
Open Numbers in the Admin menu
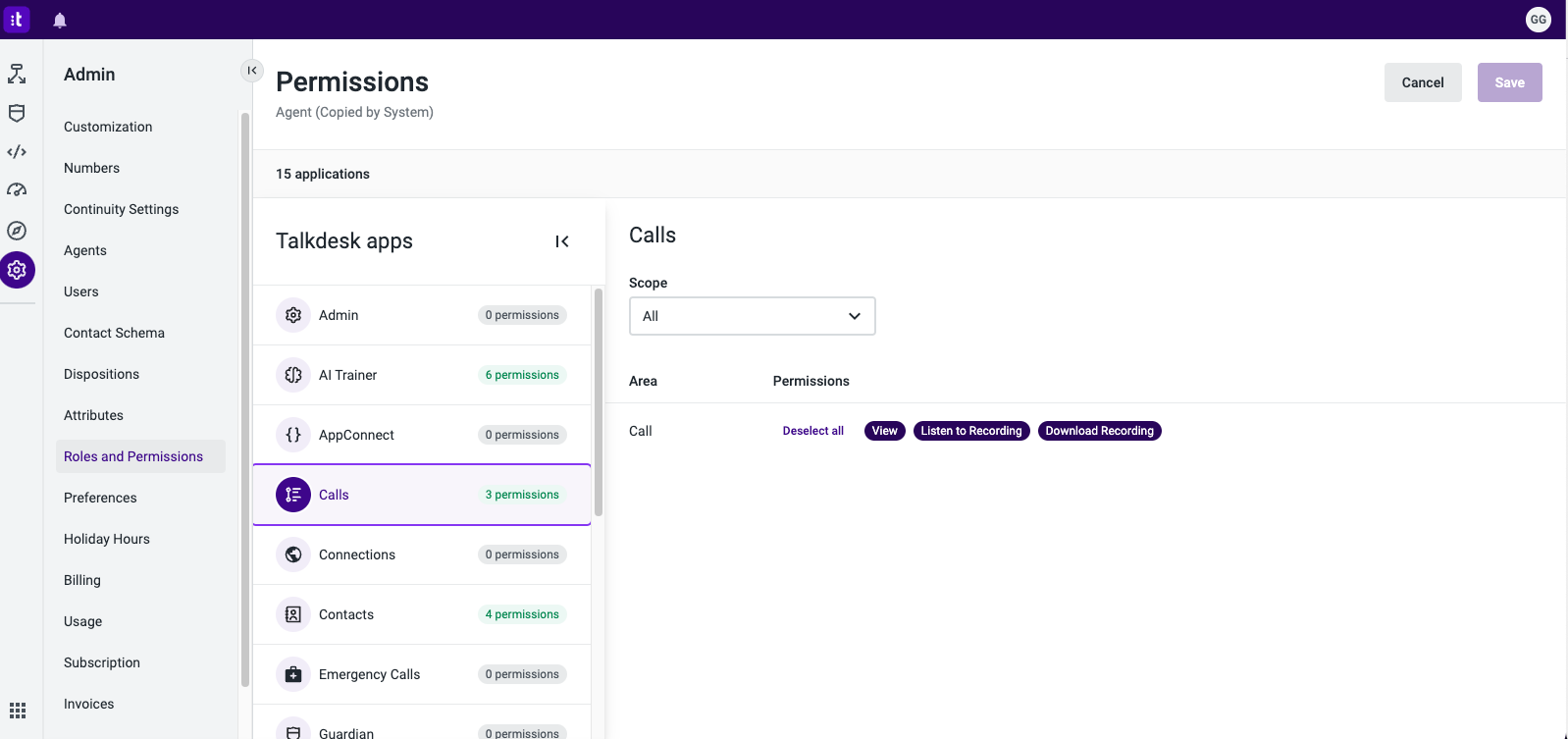91,168
